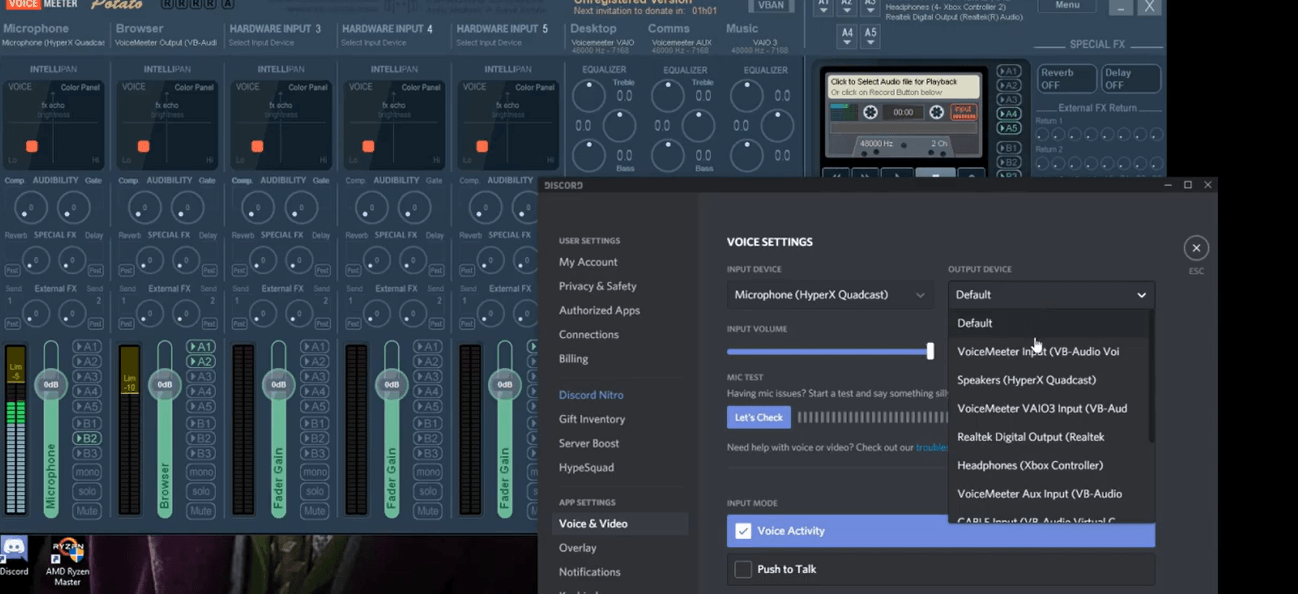The width and height of the screenshot is (1298, 594).
Task: Toggle Reverb OFF button in Special FX
Action: click(1066, 79)
